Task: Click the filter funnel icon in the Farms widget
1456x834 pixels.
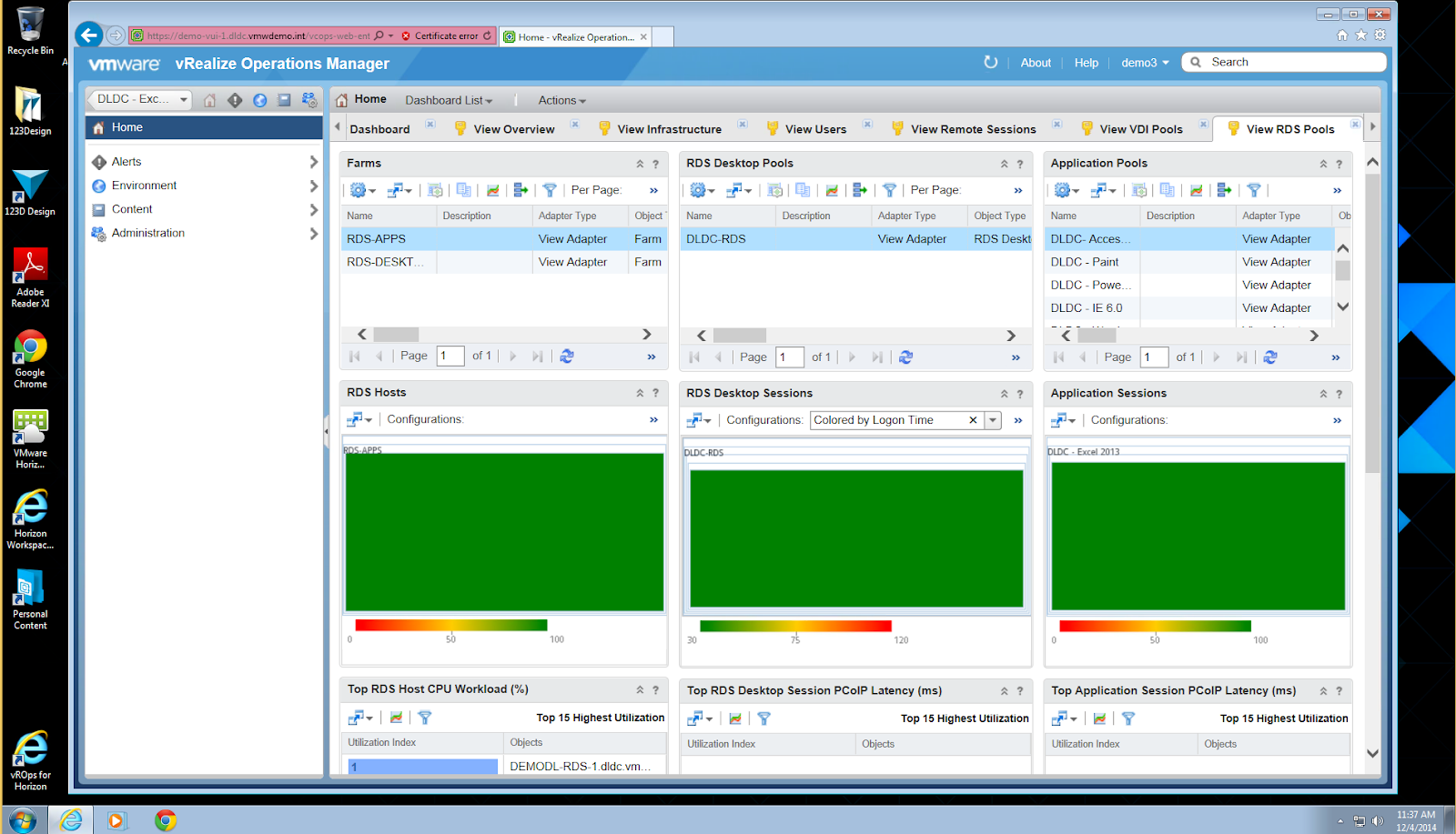Action: pos(550,190)
